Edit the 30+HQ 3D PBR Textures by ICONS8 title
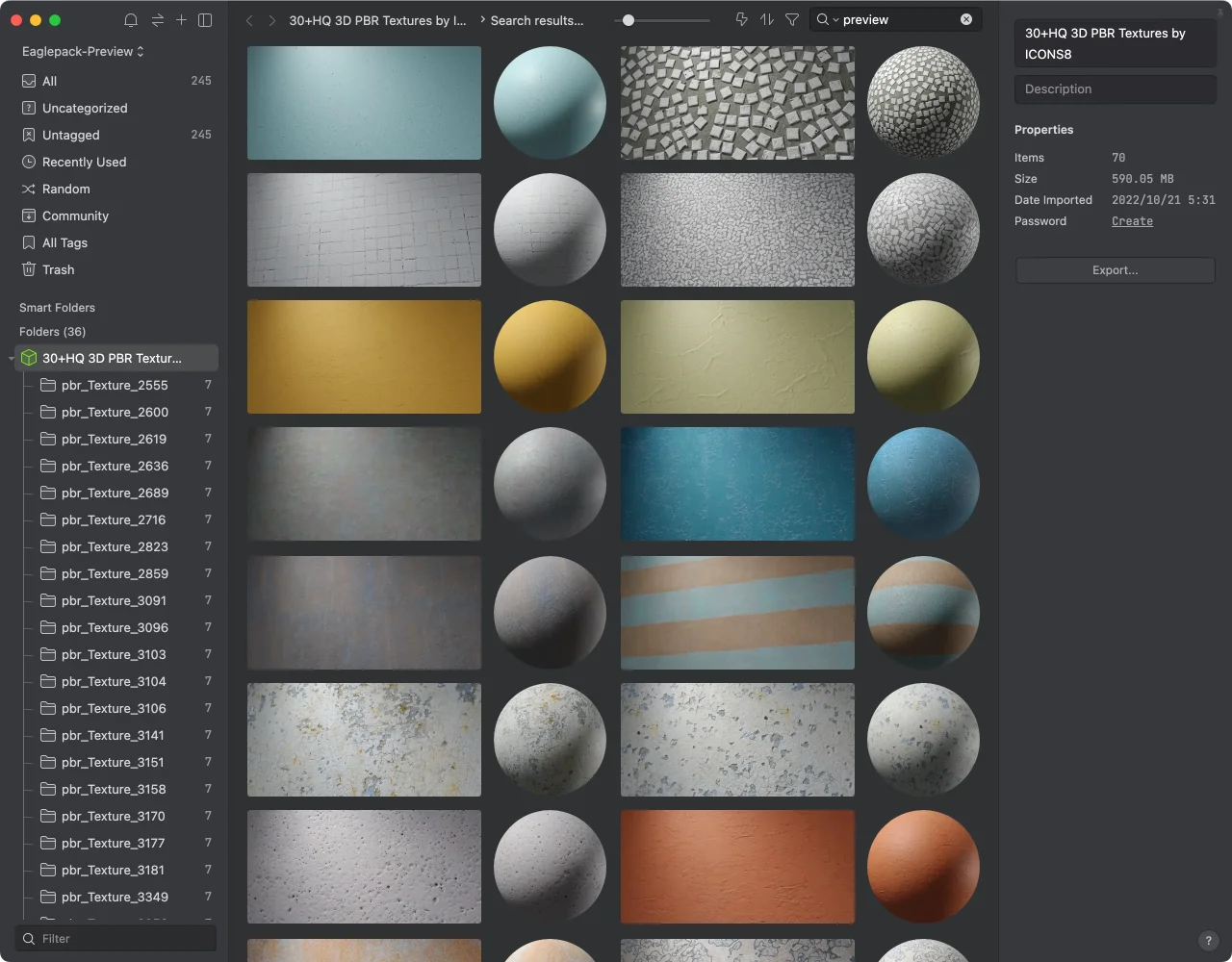The height and width of the screenshot is (962, 1232). (x=1115, y=43)
